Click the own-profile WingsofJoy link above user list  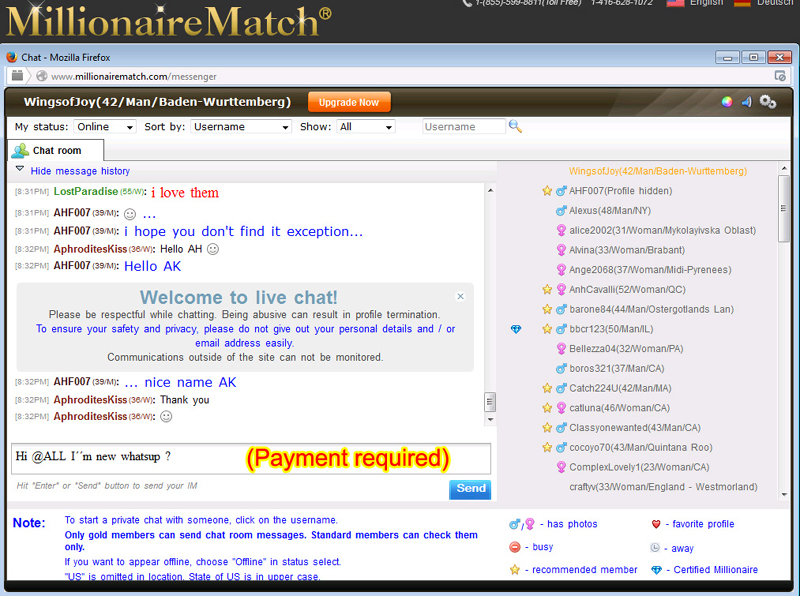coord(658,171)
